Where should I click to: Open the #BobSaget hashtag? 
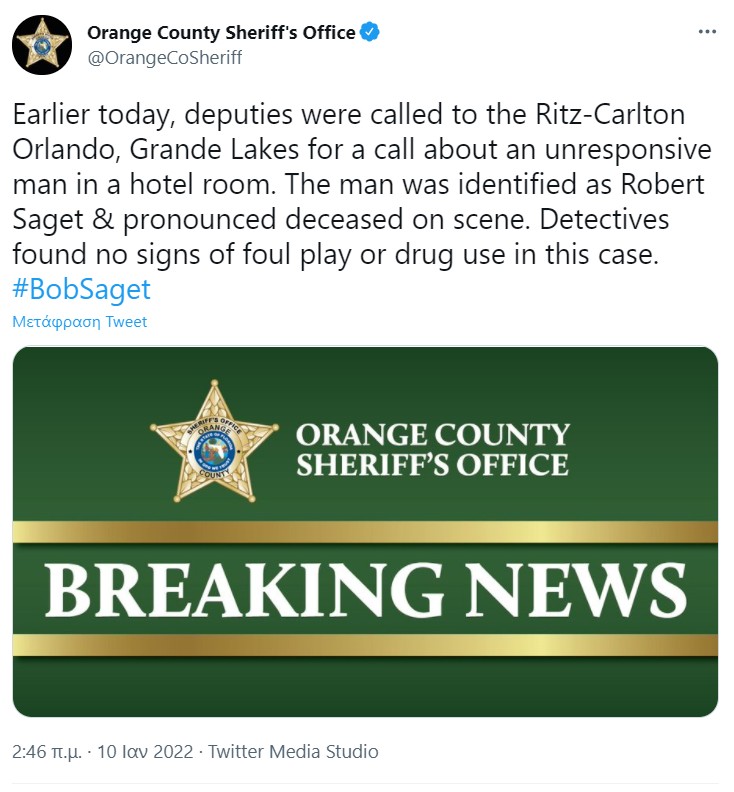click(81, 289)
